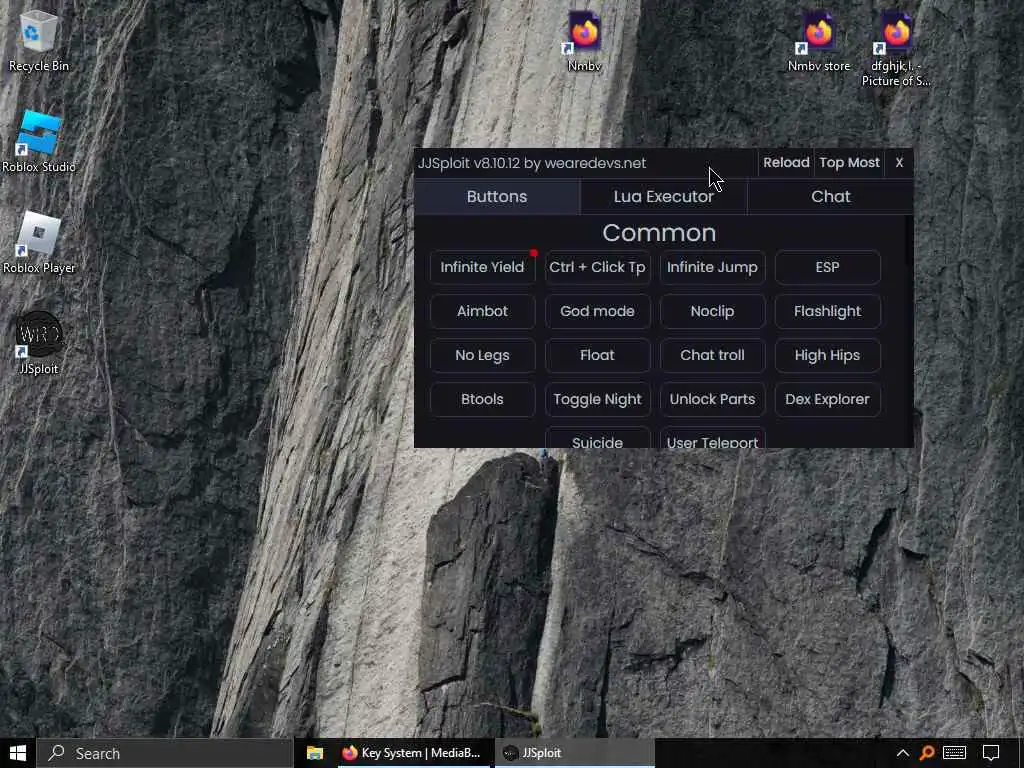1024x768 pixels.
Task: Start Chat troll
Action: pos(712,355)
